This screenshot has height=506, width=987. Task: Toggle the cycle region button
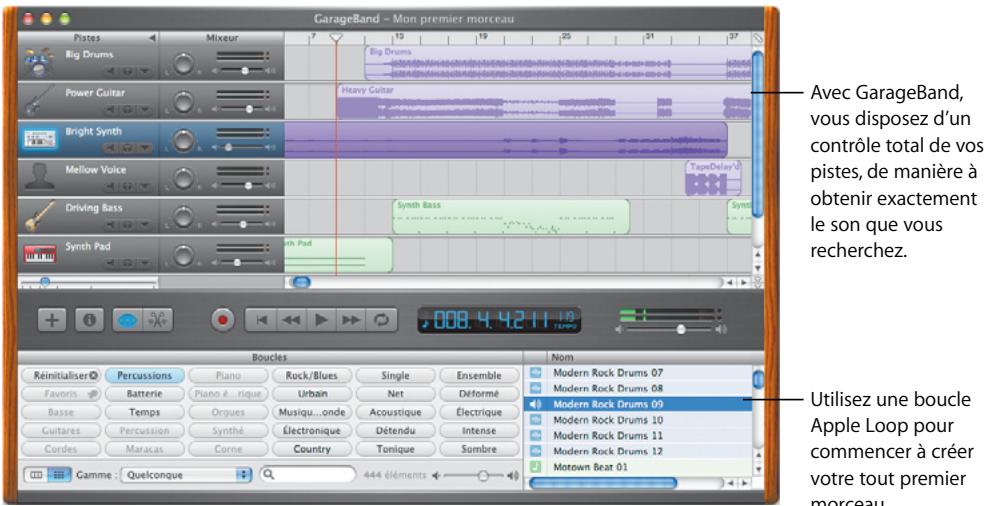[x=381, y=320]
